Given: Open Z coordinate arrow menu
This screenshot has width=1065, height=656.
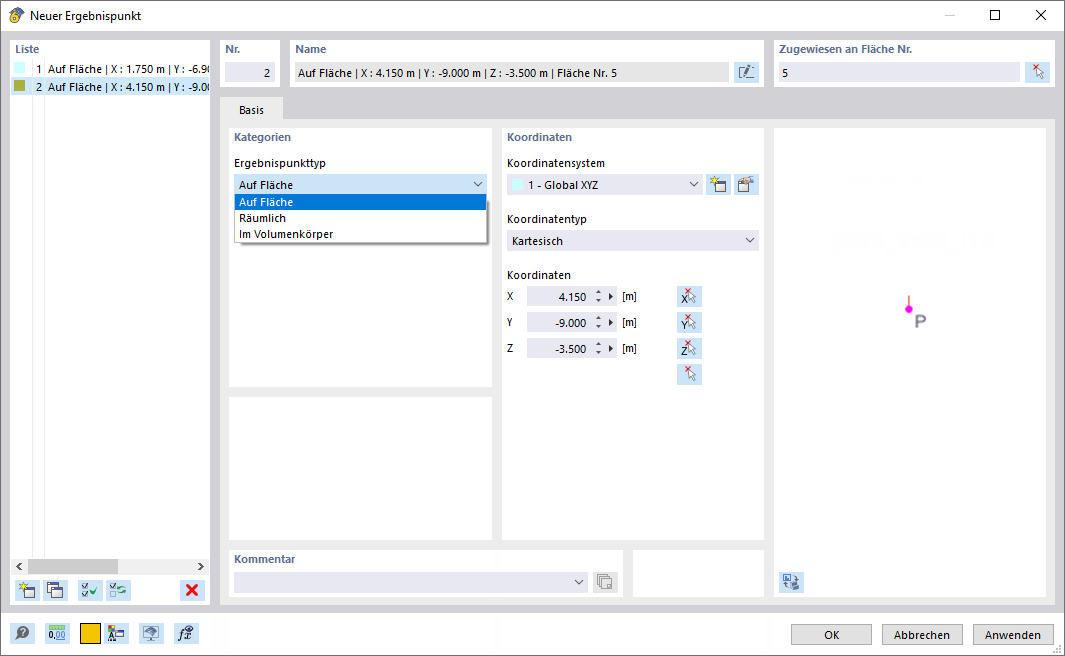Looking at the screenshot, I should 611,348.
